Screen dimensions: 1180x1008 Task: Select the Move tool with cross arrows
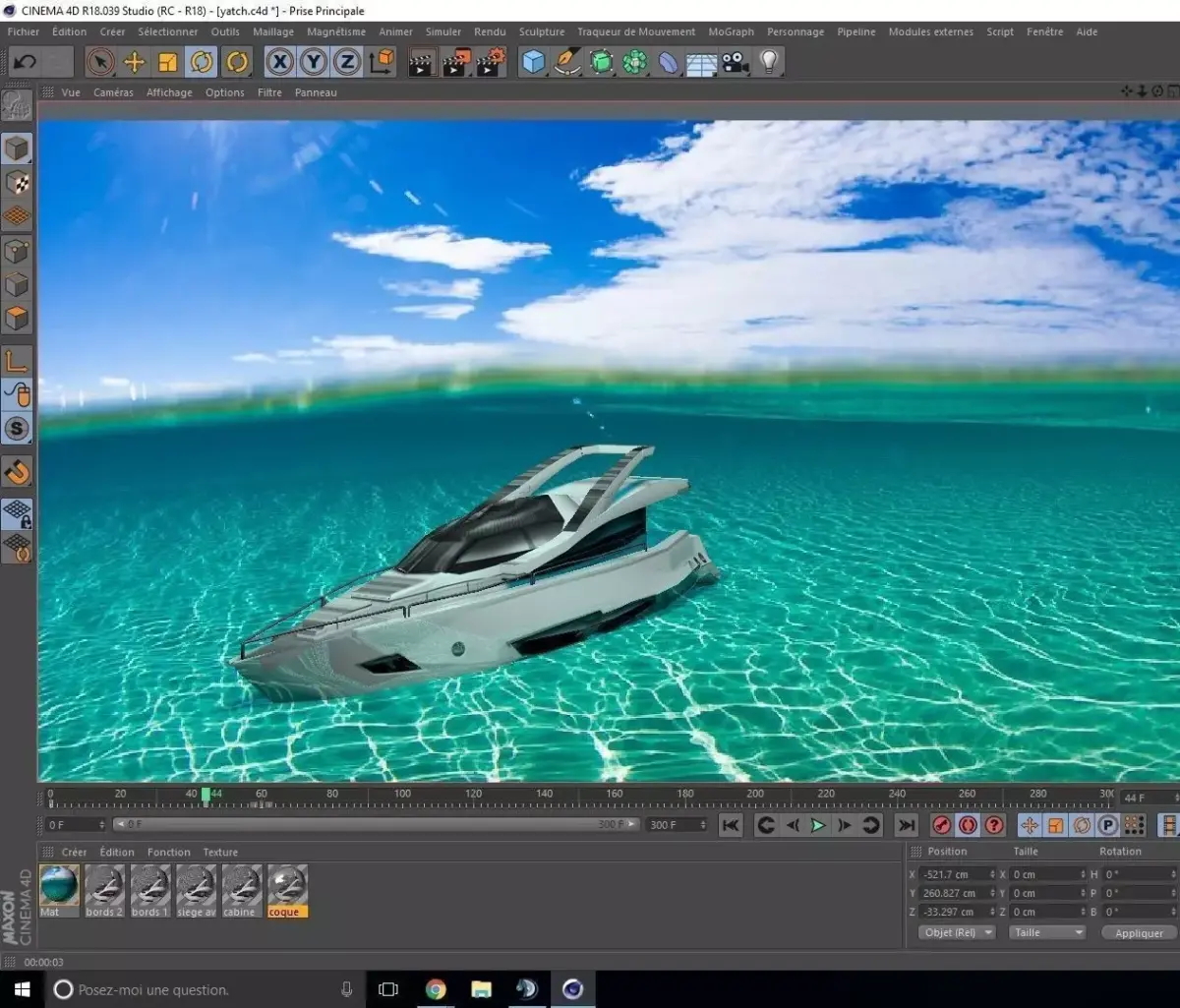pyautogui.click(x=134, y=63)
